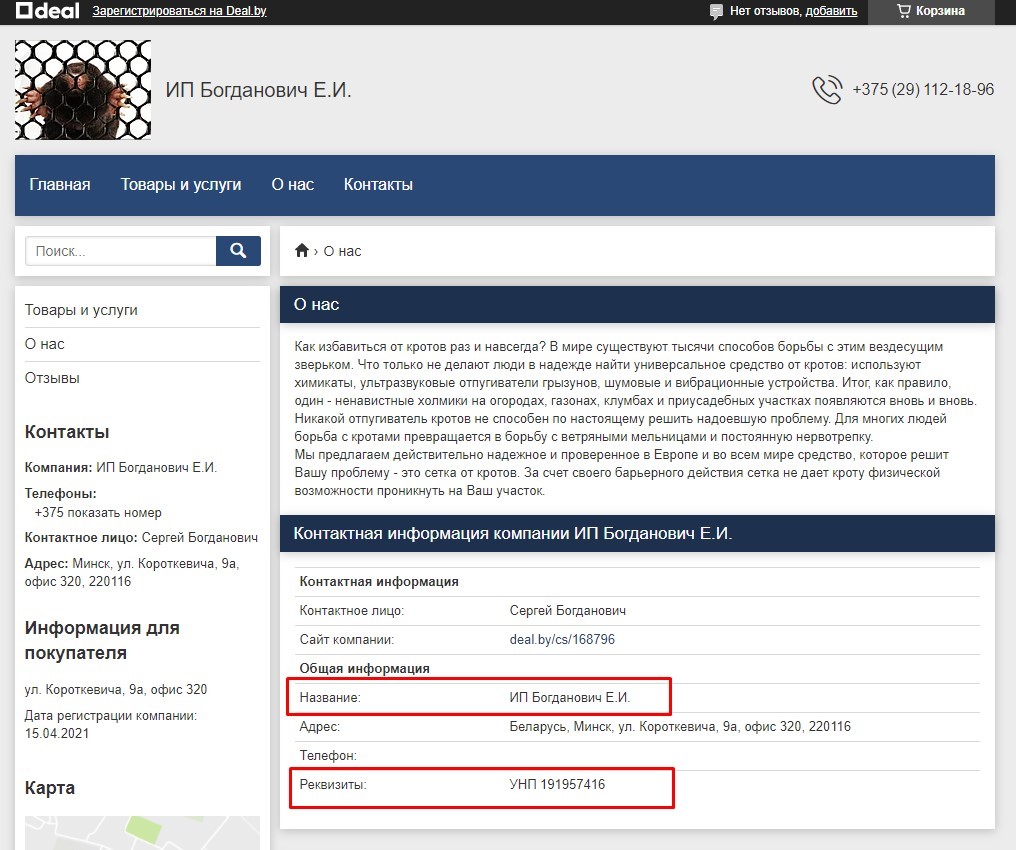Click the УНП 191957416 requisites value
This screenshot has height=850, width=1016.
pyautogui.click(x=557, y=785)
